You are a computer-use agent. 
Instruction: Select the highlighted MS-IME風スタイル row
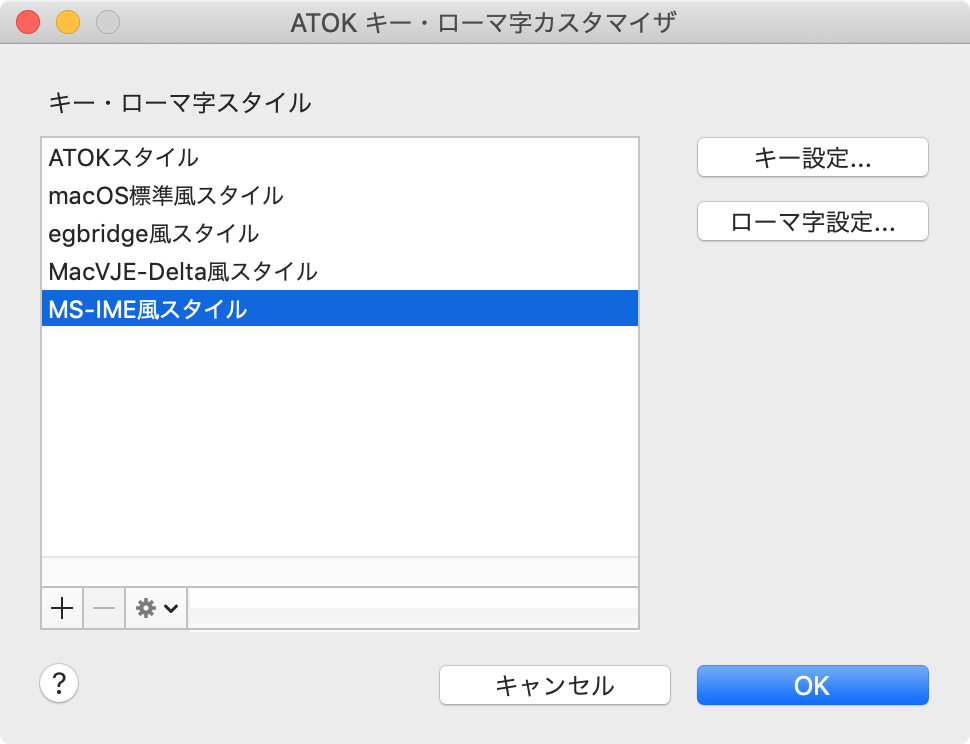coord(340,309)
